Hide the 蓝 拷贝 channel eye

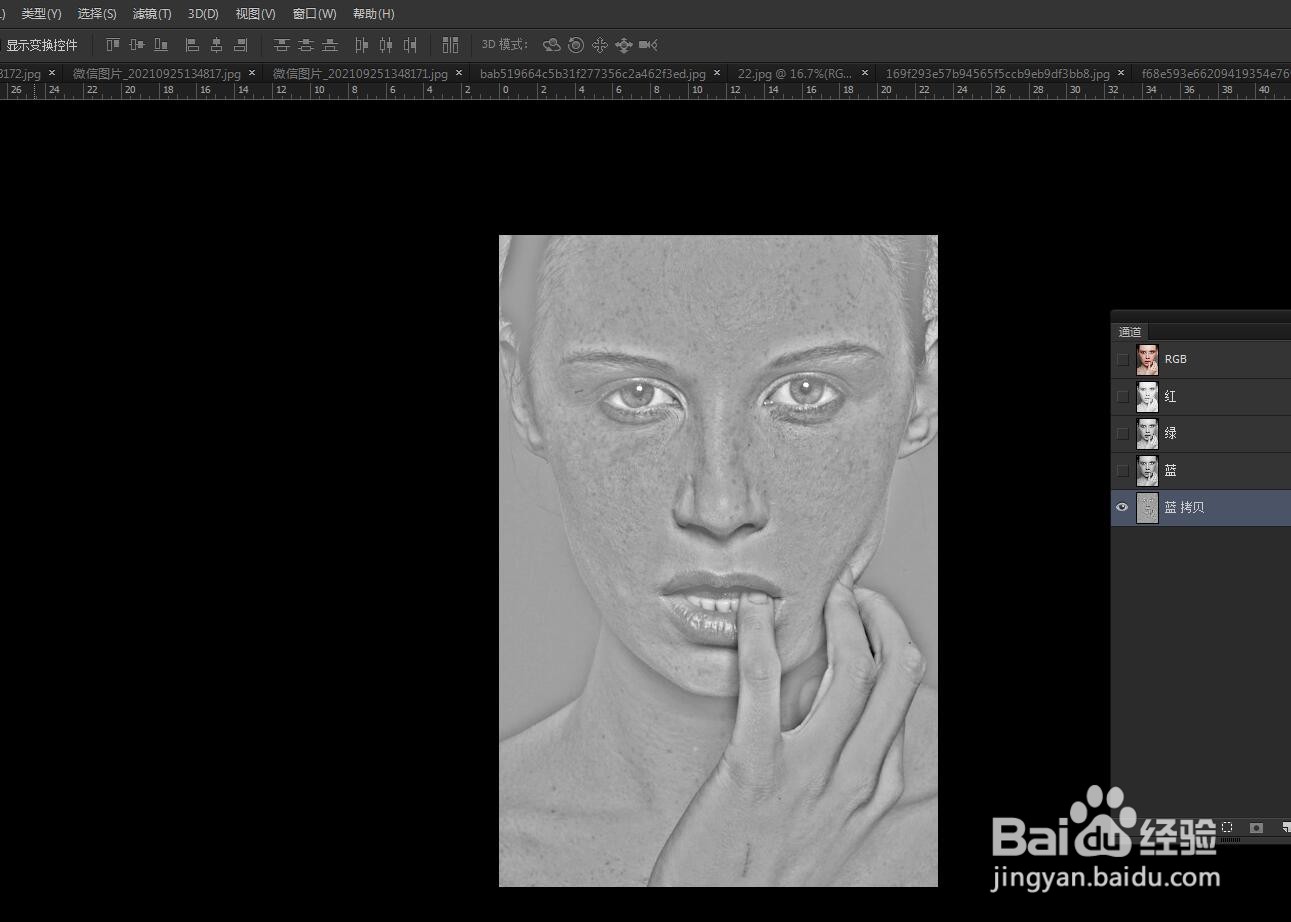tap(1122, 507)
